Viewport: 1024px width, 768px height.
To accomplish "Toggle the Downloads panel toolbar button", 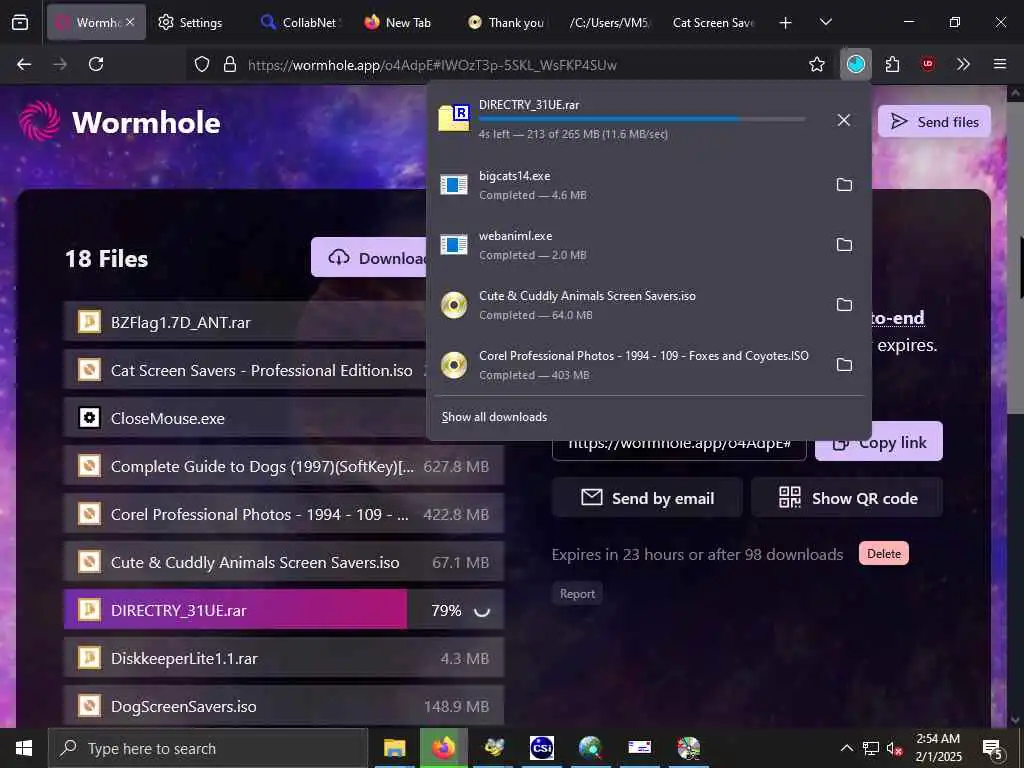I will point(856,64).
